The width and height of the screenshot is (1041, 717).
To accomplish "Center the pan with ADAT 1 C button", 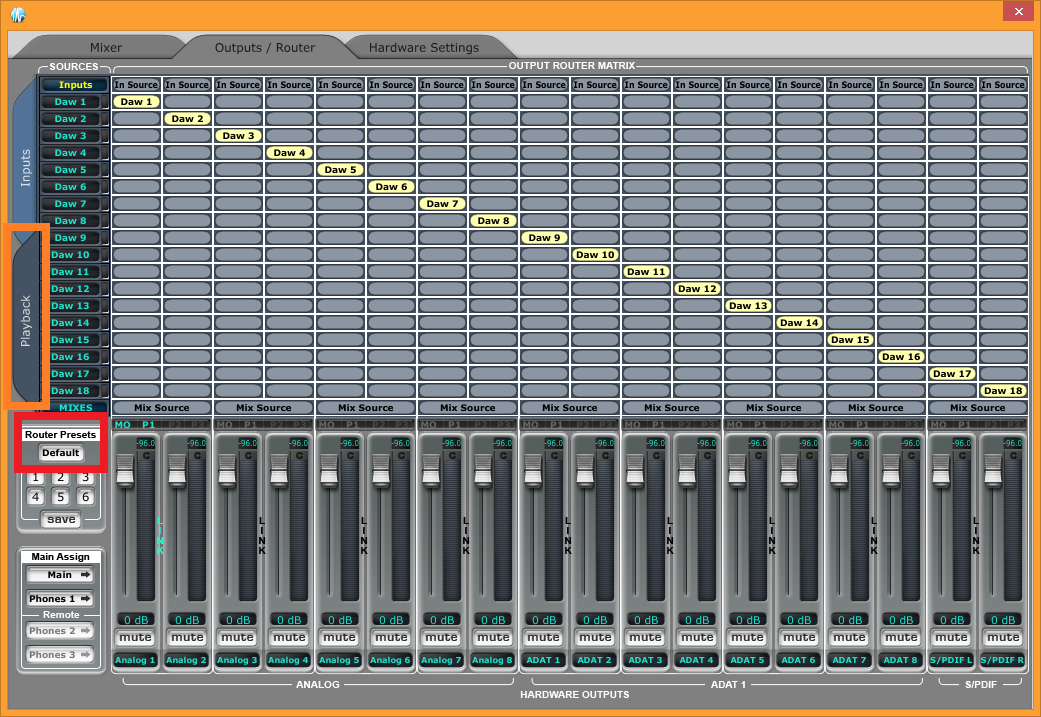I will pyautogui.click(x=554, y=455).
